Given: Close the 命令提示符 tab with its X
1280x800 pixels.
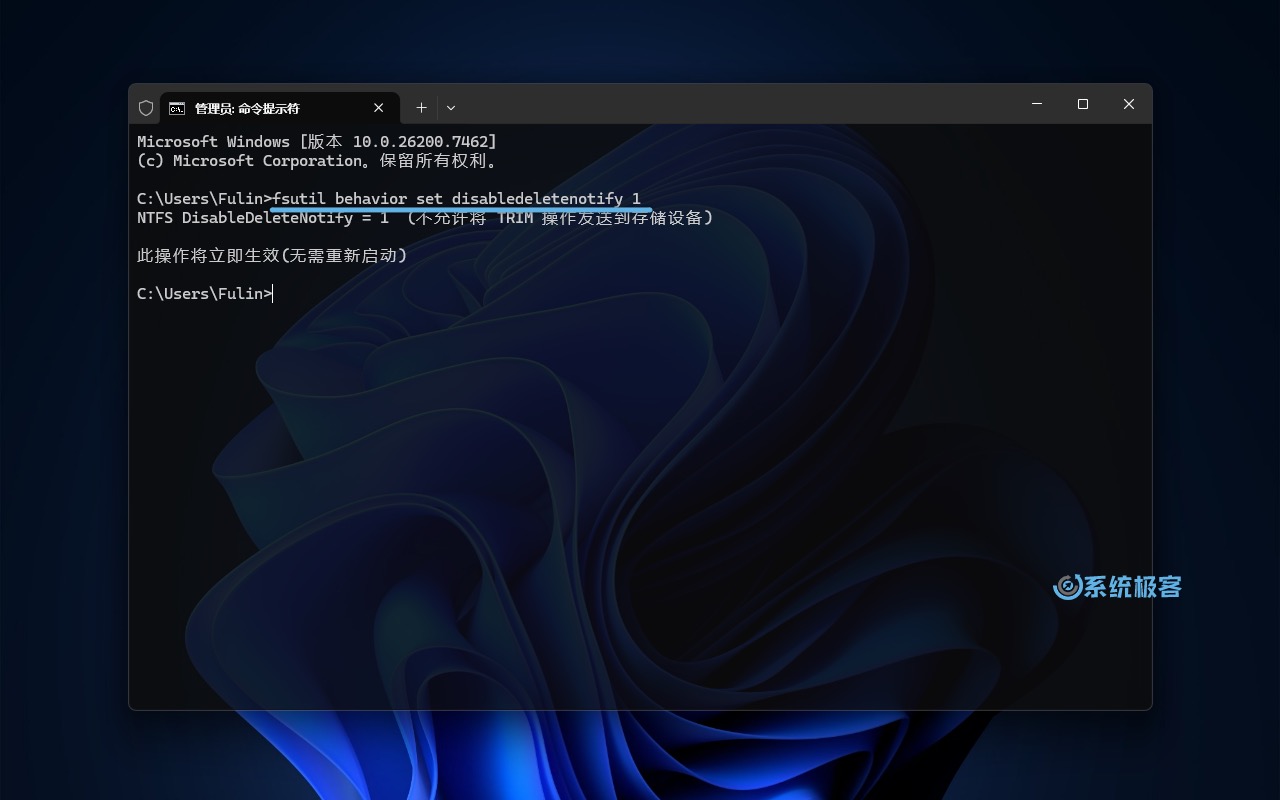Looking at the screenshot, I should (379, 107).
